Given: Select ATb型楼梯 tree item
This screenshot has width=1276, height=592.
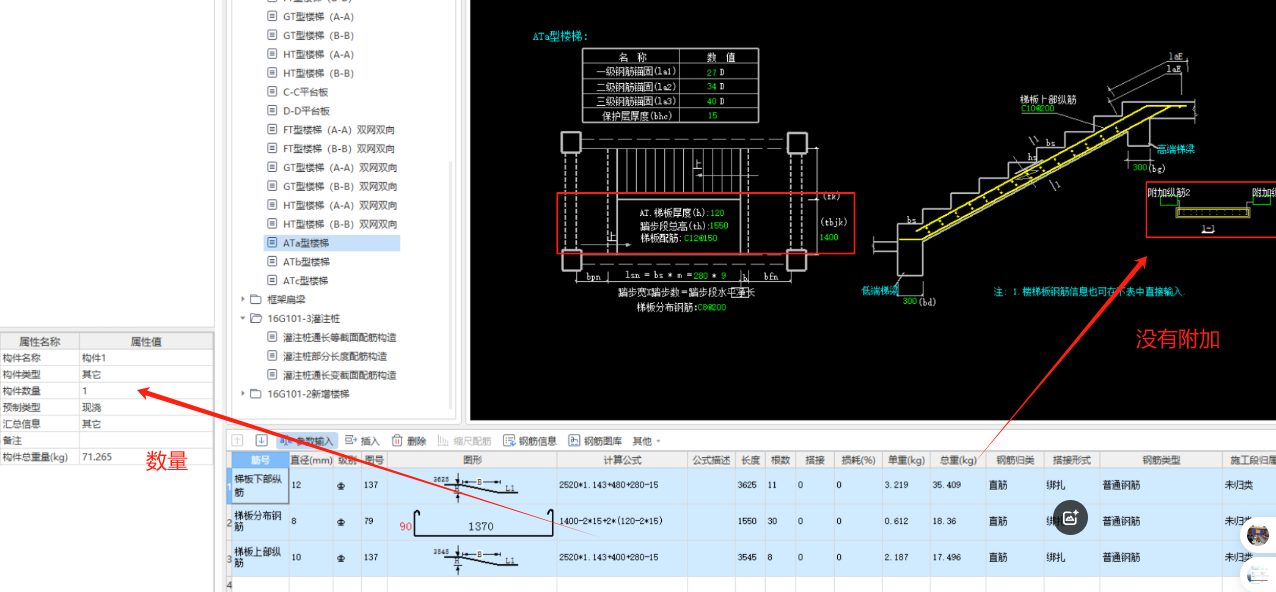Looking at the screenshot, I should [x=306, y=262].
